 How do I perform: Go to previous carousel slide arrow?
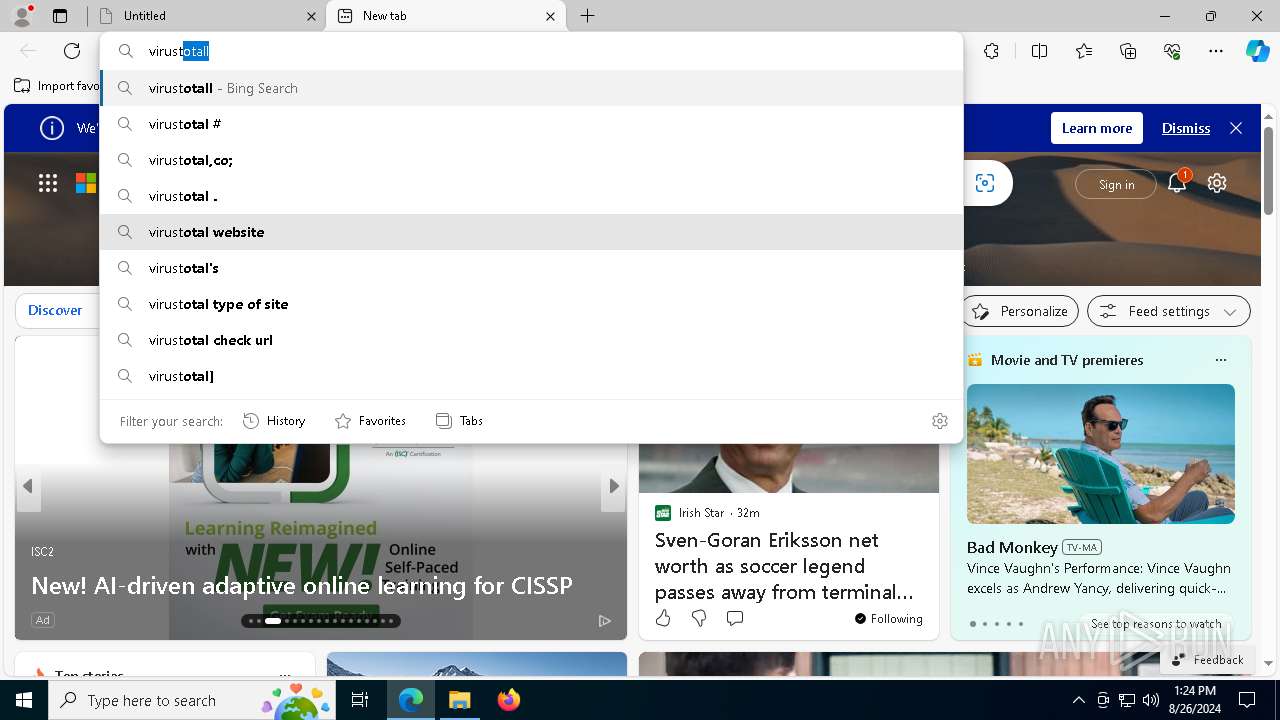(28, 486)
